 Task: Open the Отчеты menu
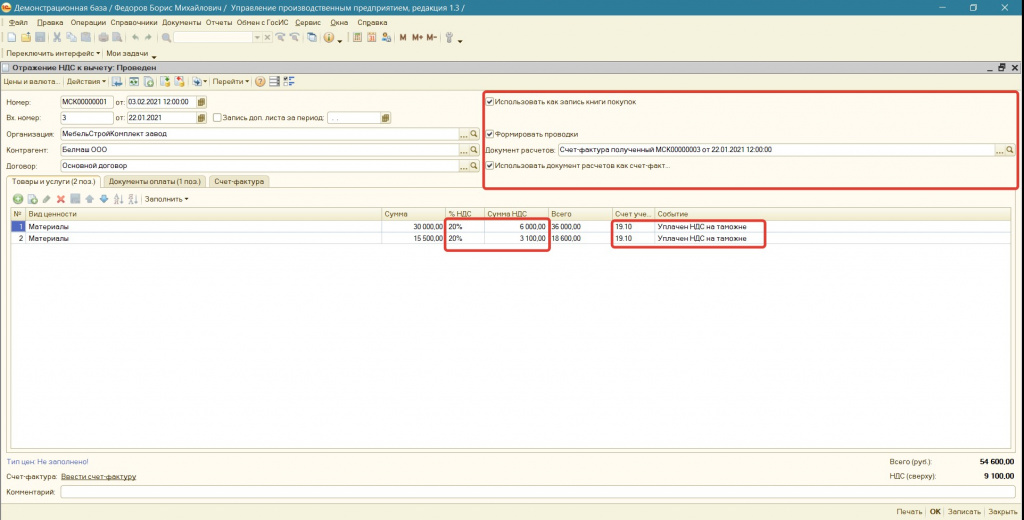point(219,22)
